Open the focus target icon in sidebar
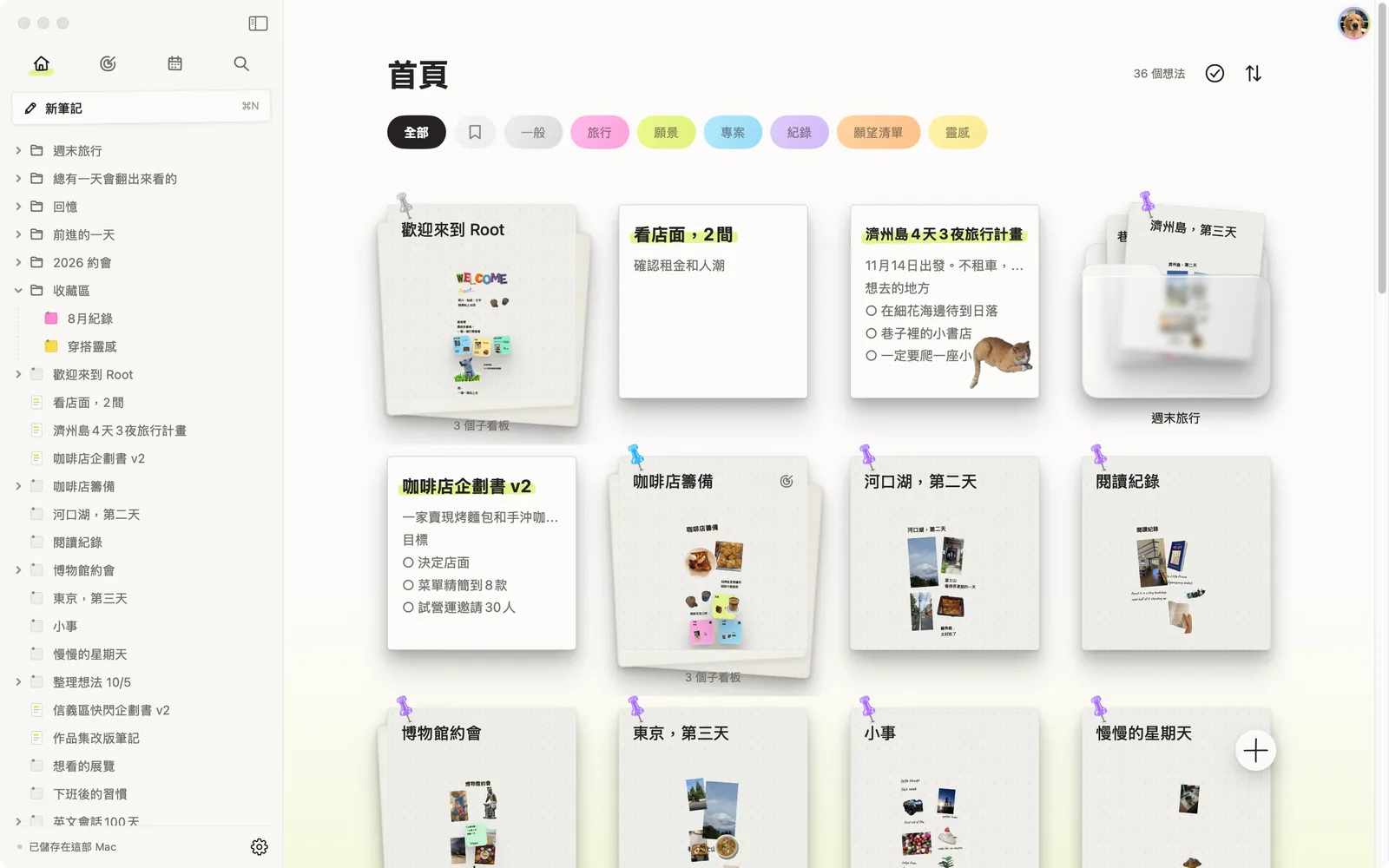1389x868 pixels. [108, 63]
